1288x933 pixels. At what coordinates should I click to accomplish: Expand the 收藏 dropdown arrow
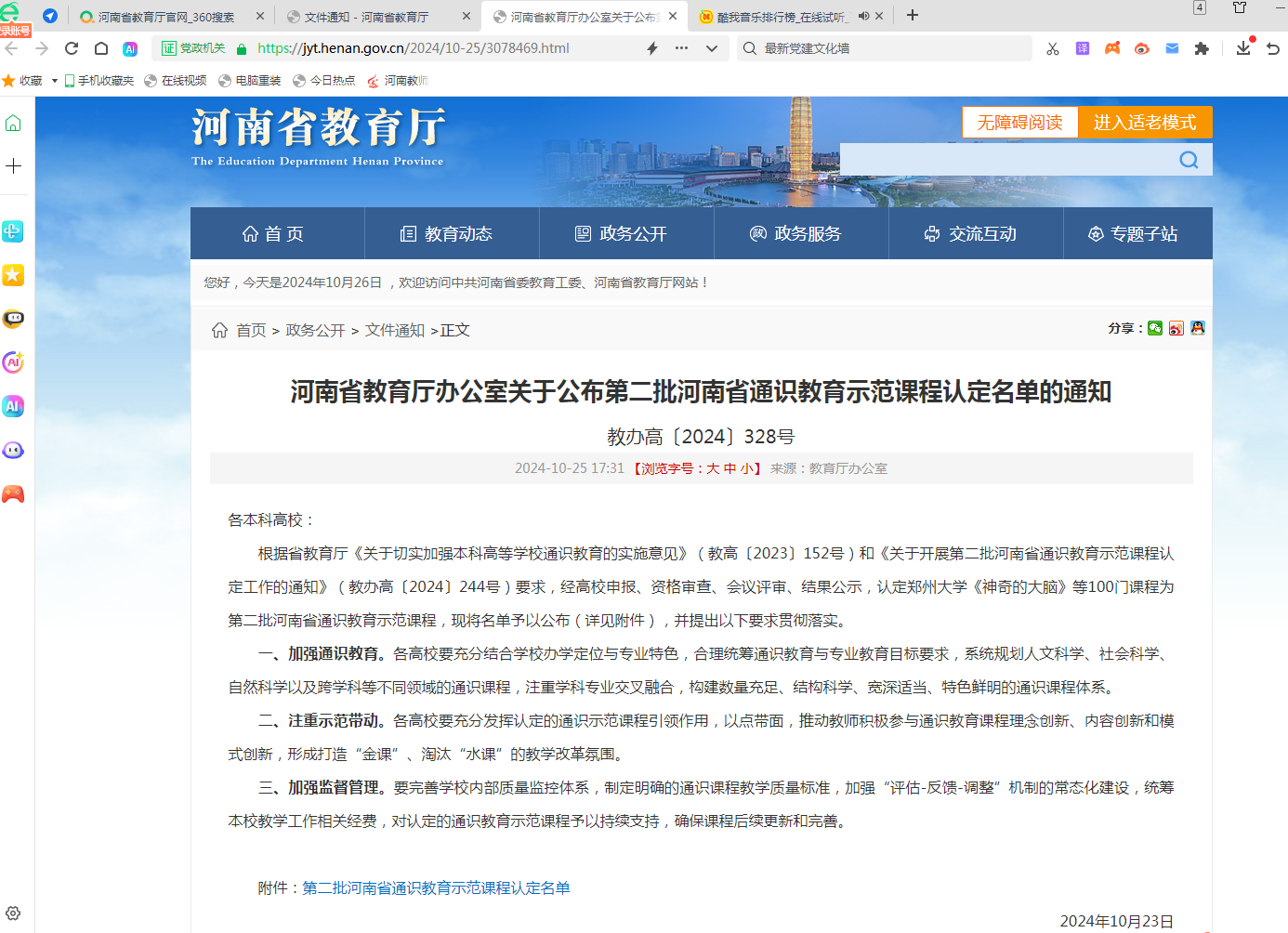[x=55, y=81]
